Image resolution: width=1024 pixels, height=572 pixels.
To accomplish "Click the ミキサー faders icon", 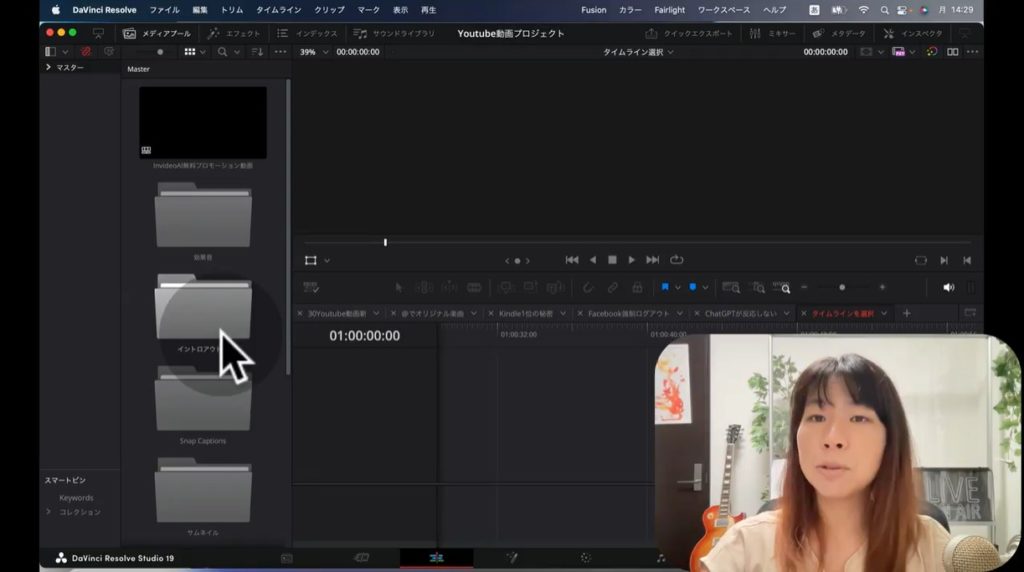I will [754, 33].
